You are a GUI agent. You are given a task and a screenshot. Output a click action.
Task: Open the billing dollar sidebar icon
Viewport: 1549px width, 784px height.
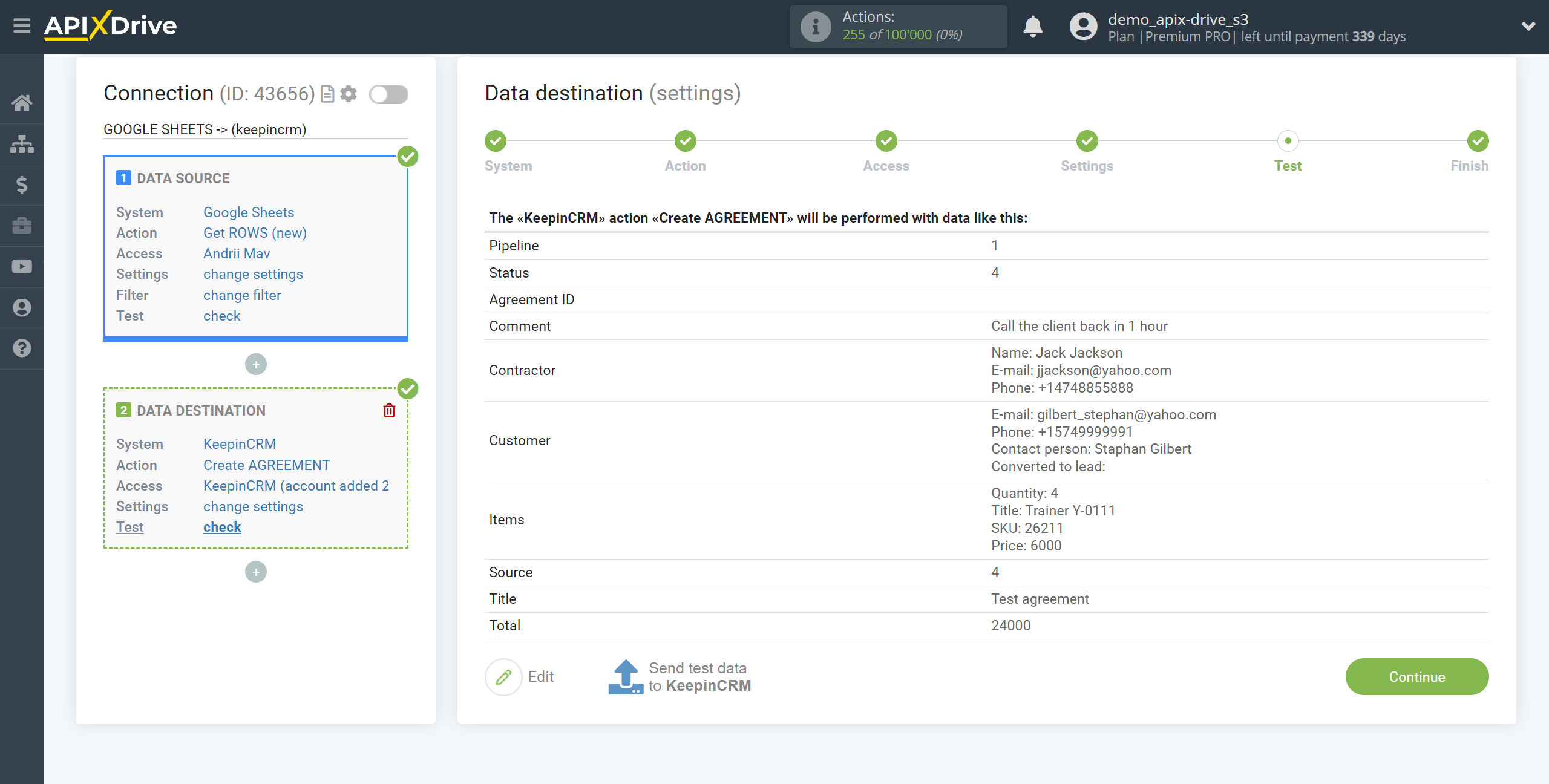22,185
